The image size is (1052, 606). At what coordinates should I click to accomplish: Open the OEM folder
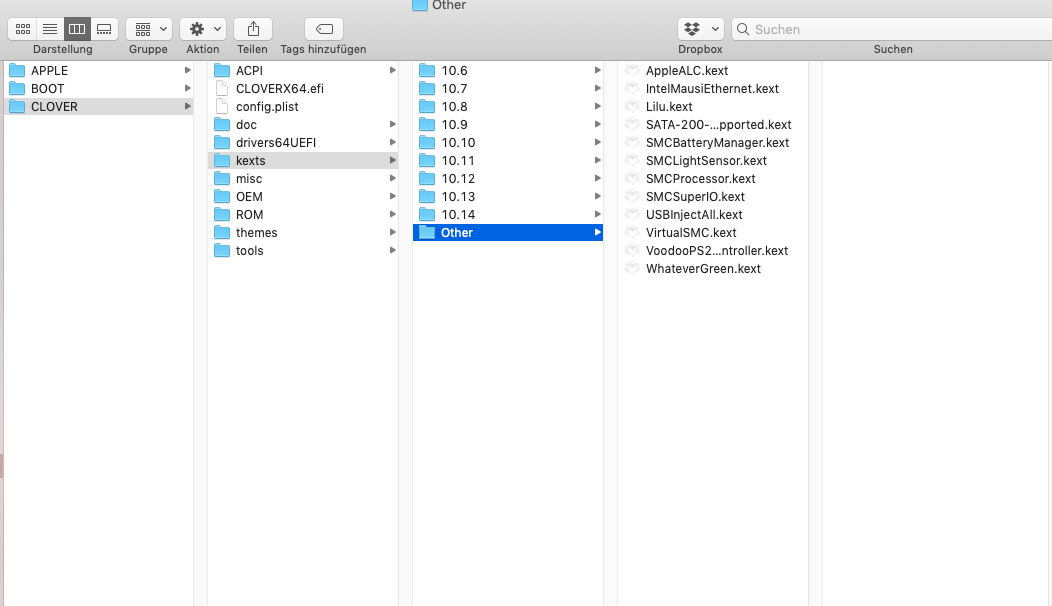point(305,197)
